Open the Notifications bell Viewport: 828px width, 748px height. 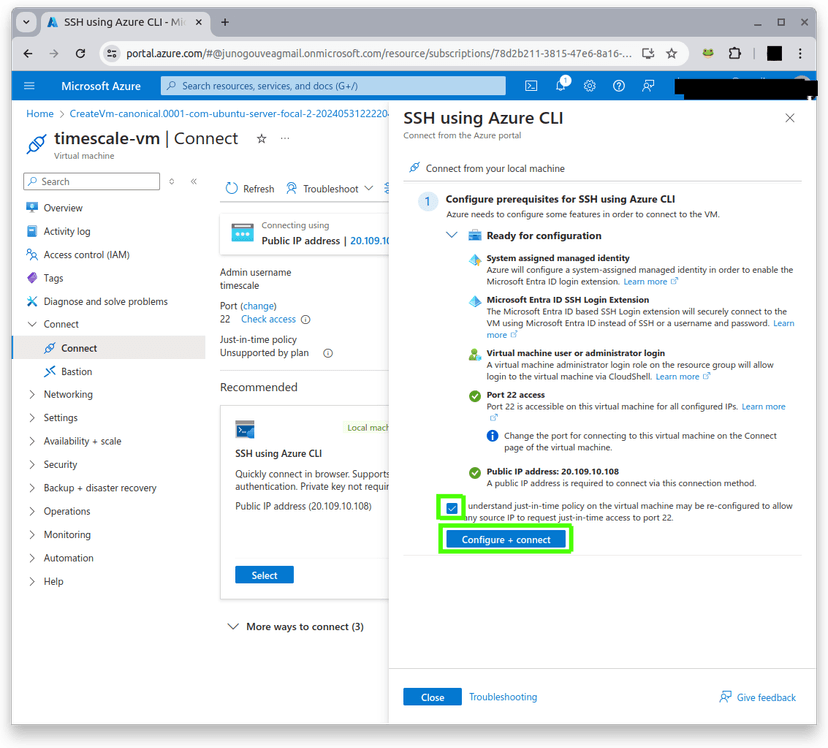pyautogui.click(x=560, y=86)
